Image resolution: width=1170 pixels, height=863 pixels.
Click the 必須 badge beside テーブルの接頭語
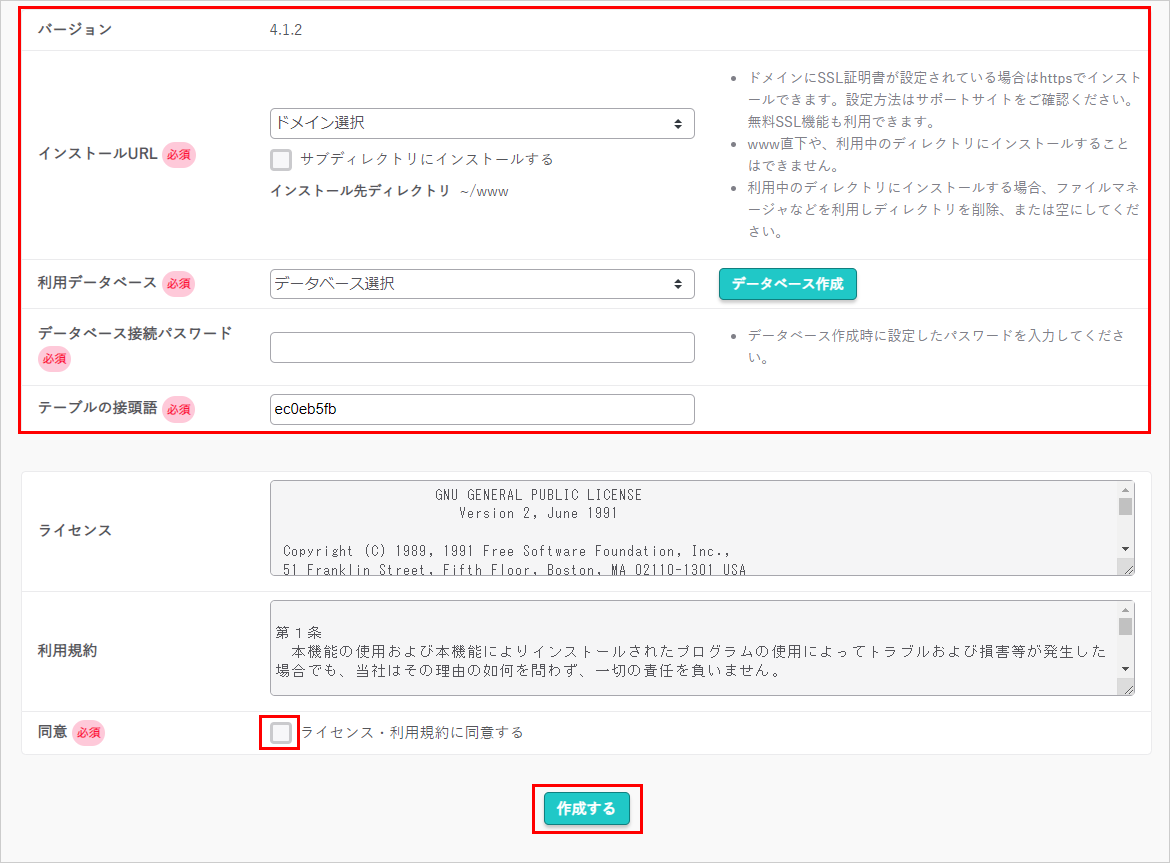tap(178, 409)
